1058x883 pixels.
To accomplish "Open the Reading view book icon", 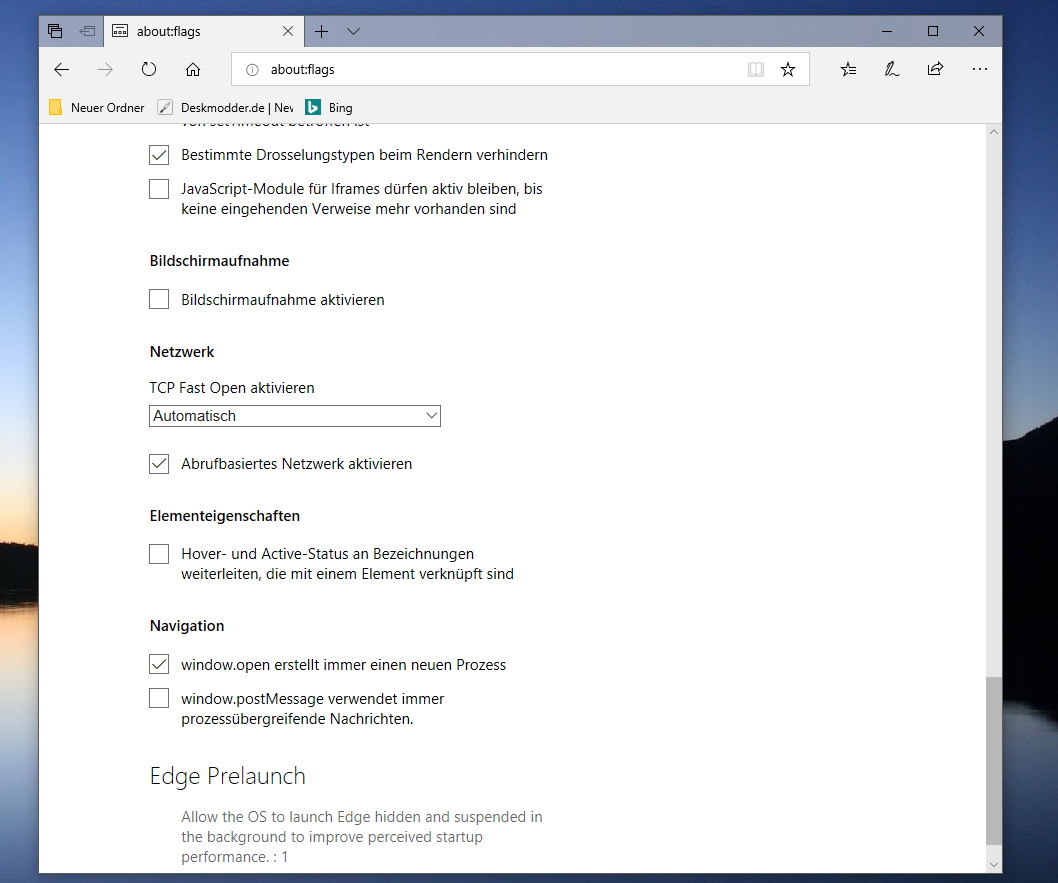I will click(756, 69).
